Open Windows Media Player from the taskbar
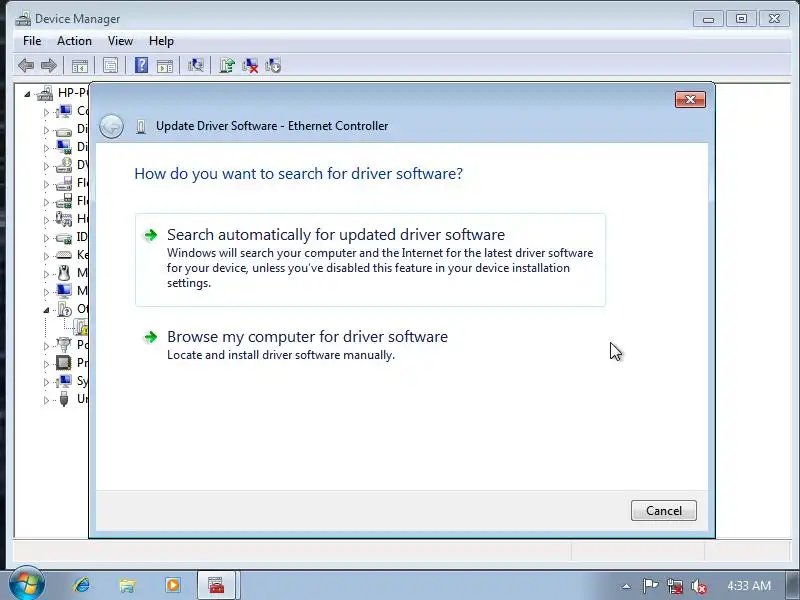The image size is (800, 600). point(173,585)
